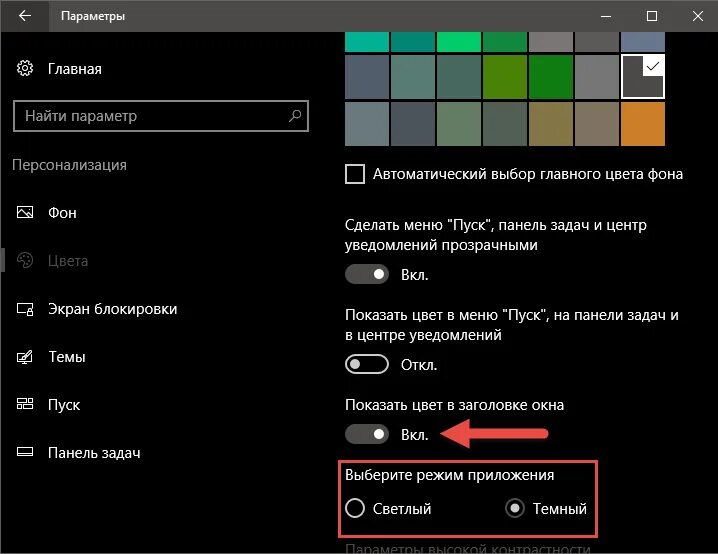Click the Найти параметр search field

[150, 116]
